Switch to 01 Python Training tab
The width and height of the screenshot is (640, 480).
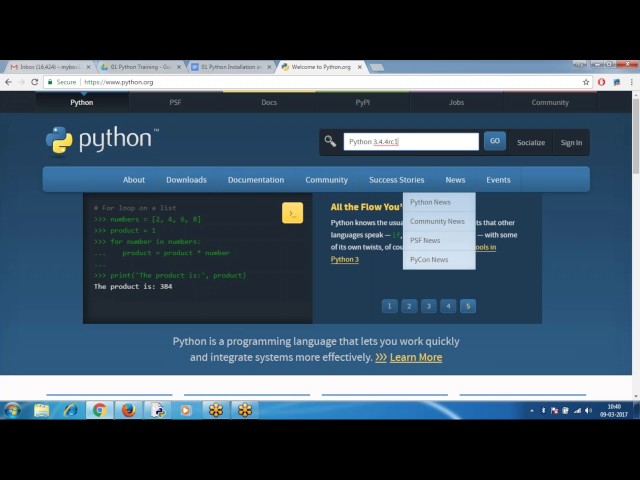pyautogui.click(x=140, y=67)
